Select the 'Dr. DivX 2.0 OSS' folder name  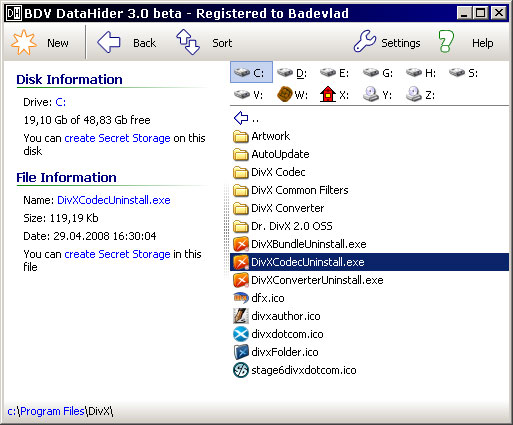point(292,226)
